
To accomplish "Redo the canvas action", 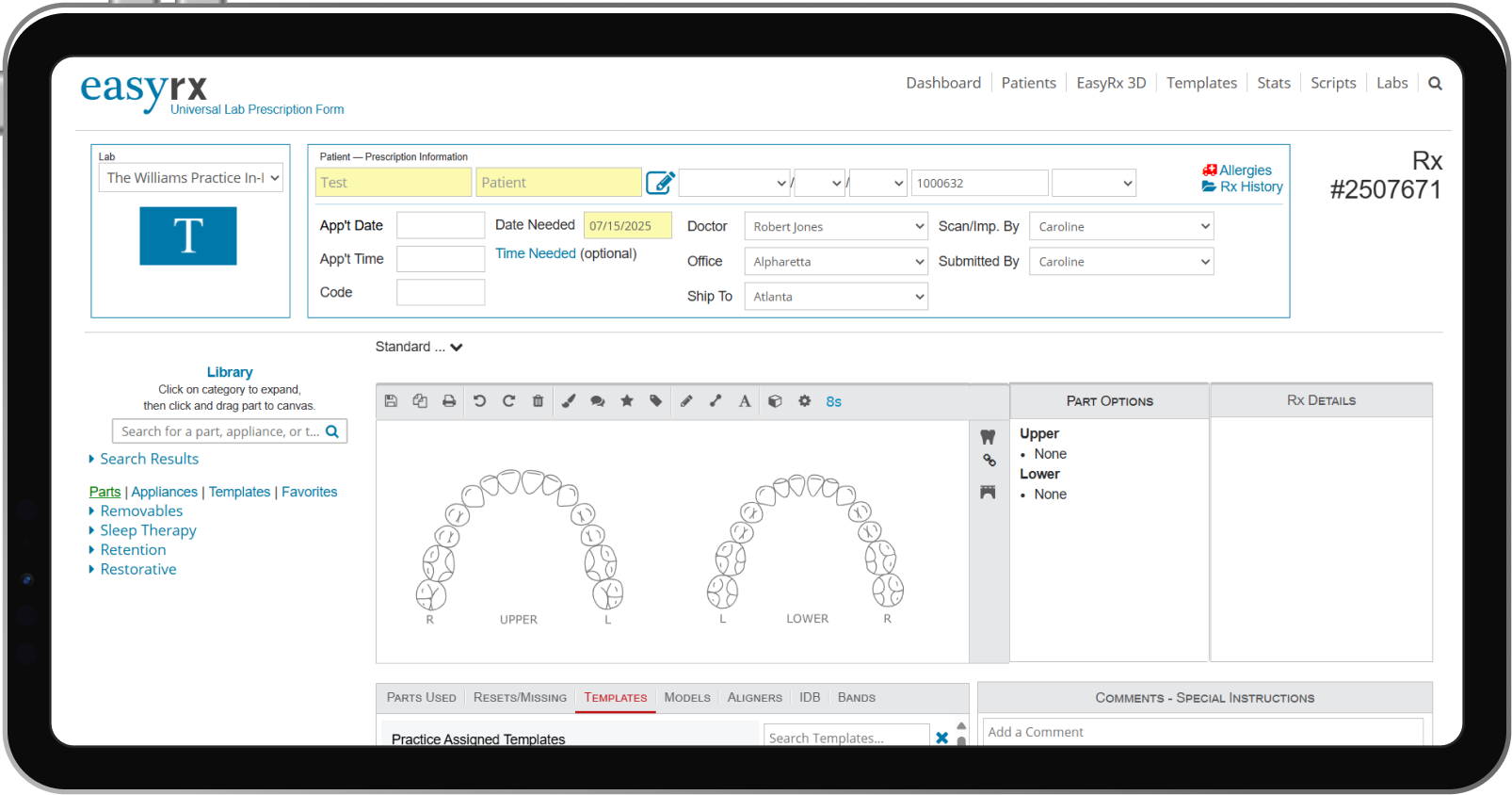I will click(508, 401).
